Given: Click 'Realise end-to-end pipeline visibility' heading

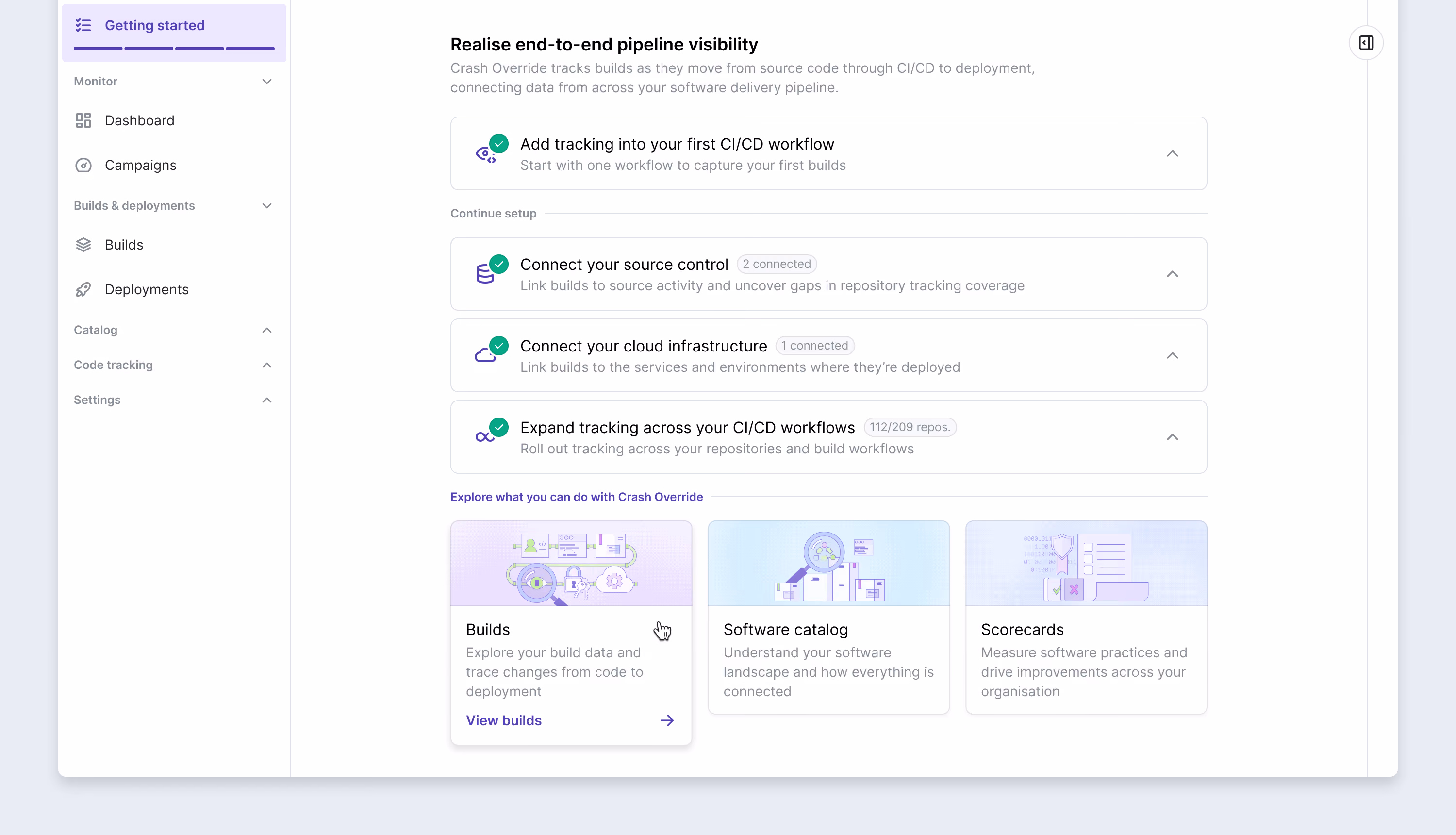Looking at the screenshot, I should [604, 44].
